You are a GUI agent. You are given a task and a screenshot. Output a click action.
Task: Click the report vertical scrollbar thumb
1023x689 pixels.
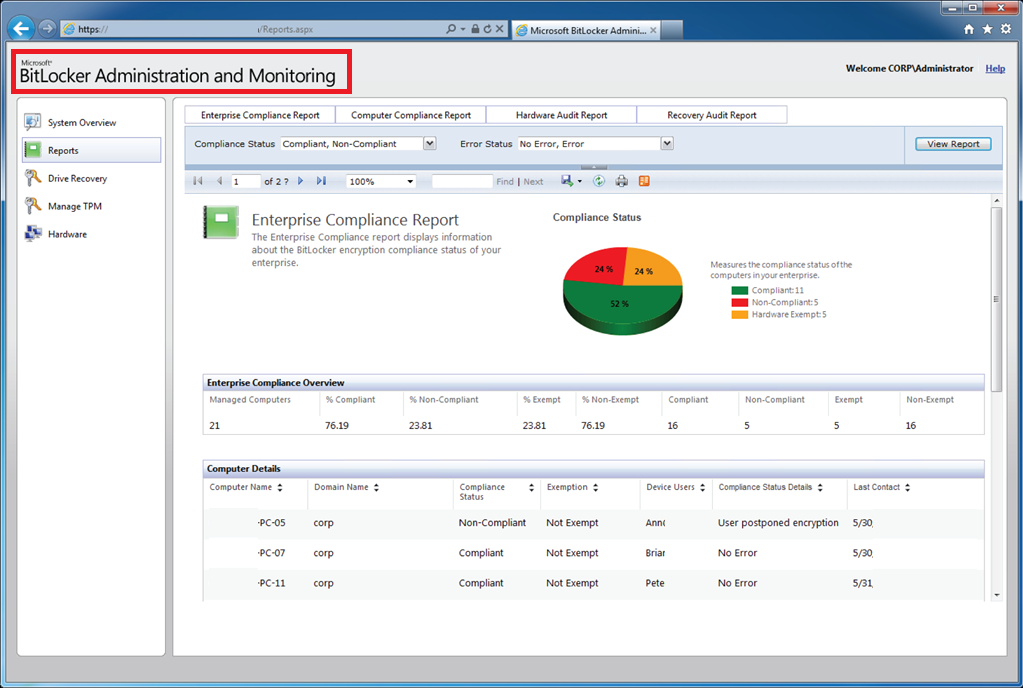996,299
